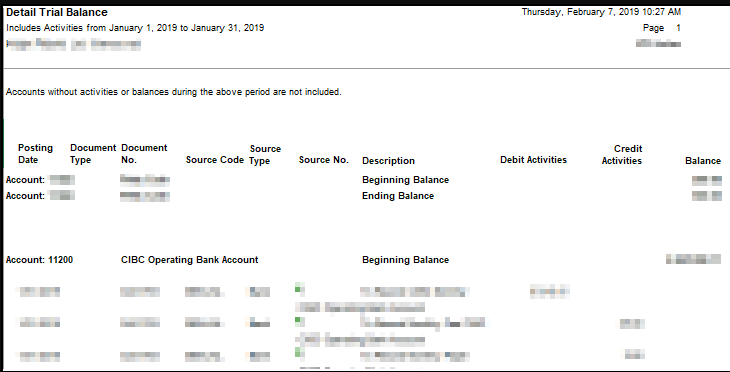Select the Debit Activities column header
730x372 pixels.
pos(533,160)
